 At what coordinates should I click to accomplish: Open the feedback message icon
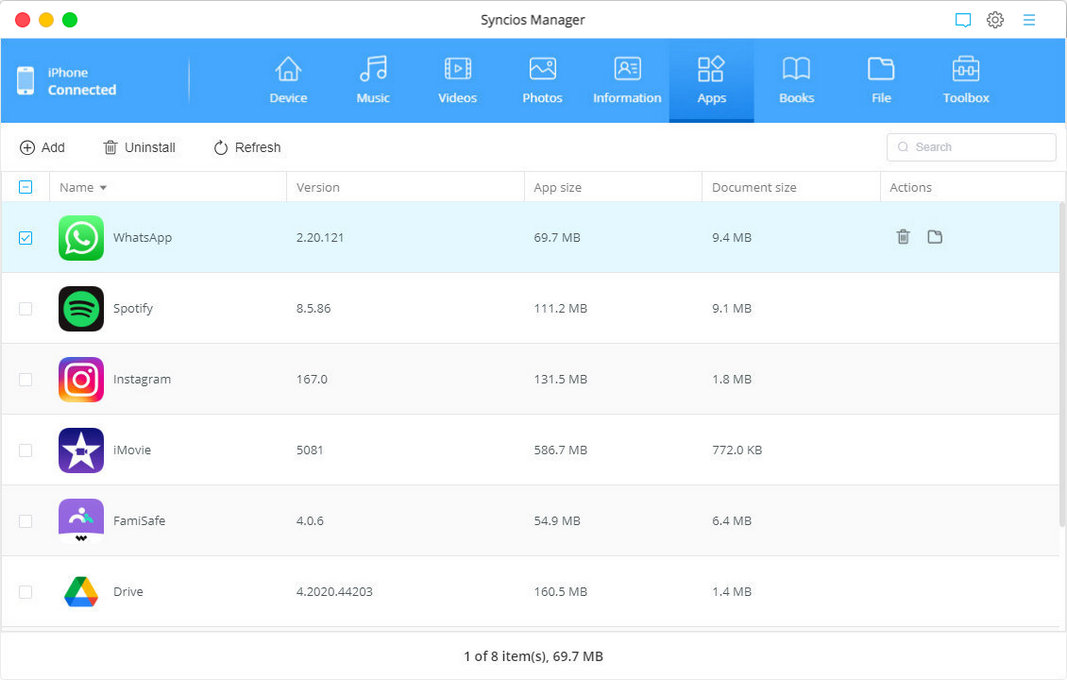pos(963,20)
